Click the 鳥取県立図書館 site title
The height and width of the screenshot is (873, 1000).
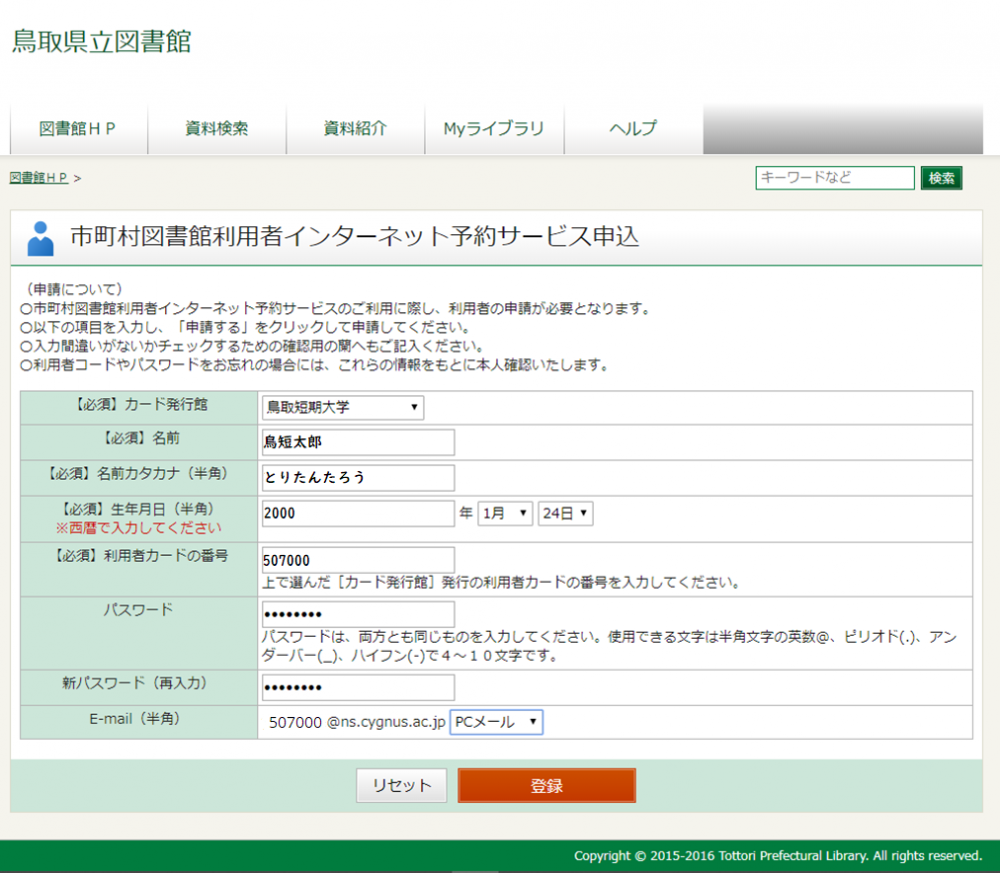(x=101, y=42)
